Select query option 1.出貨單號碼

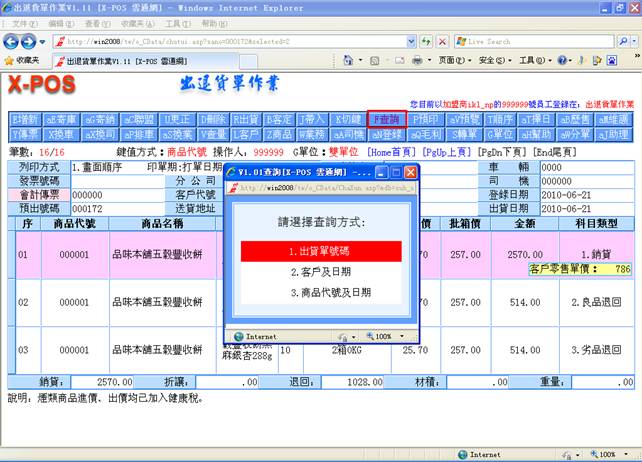(x=320, y=251)
